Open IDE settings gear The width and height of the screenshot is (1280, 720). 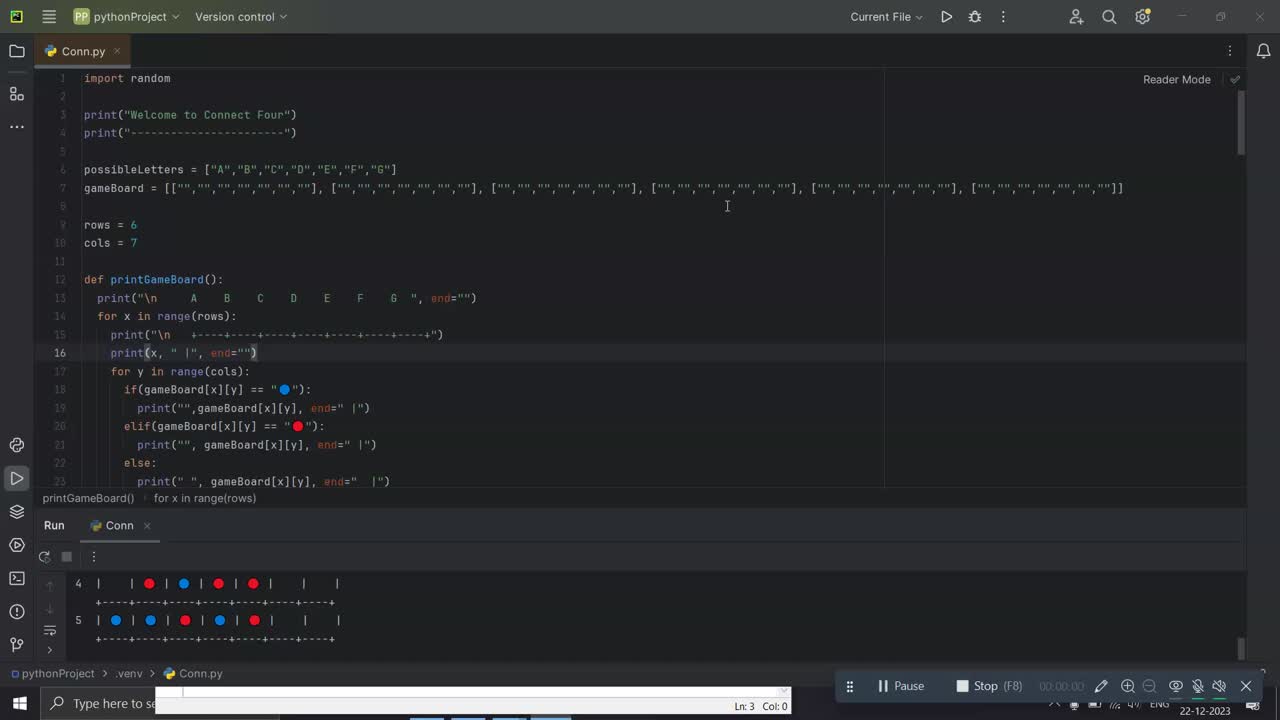pyautogui.click(x=1143, y=17)
